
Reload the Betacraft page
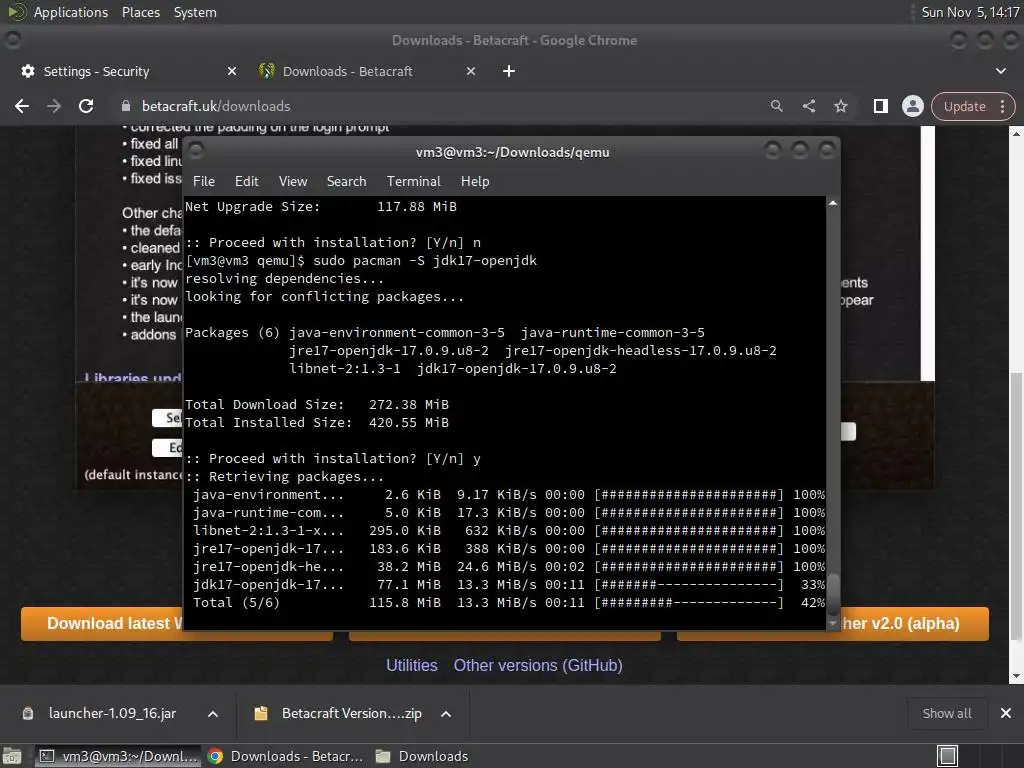tap(86, 106)
